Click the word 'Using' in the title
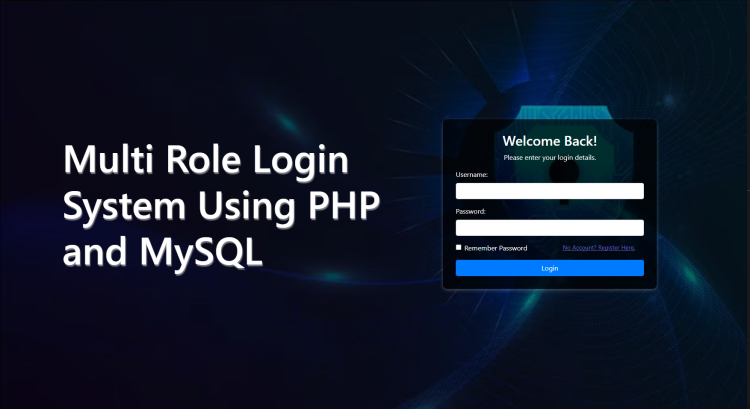Image resolution: width=750 pixels, height=409 pixels. pos(239,206)
